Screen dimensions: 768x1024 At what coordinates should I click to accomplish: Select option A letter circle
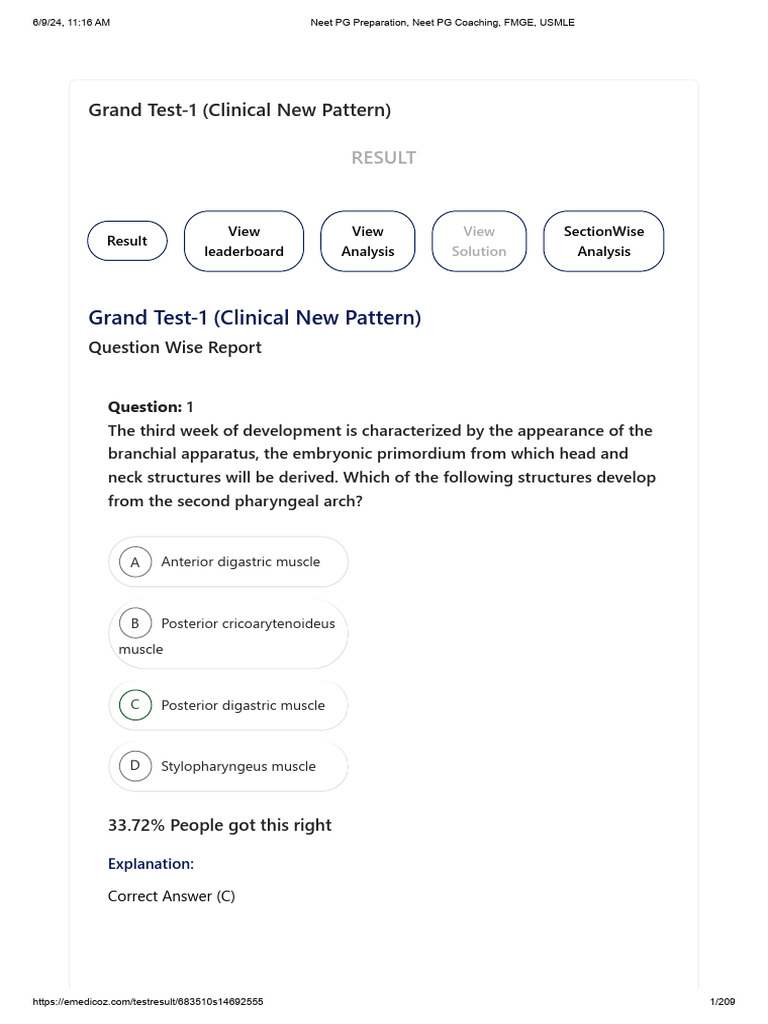point(135,562)
